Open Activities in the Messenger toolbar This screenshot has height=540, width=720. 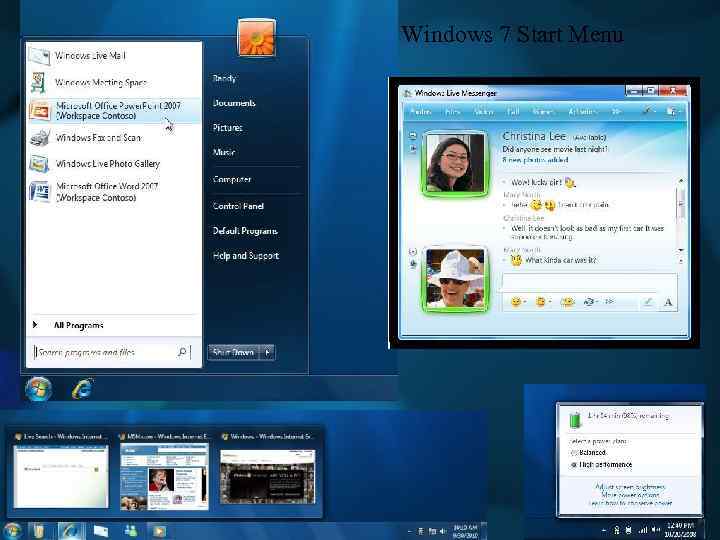(x=582, y=112)
